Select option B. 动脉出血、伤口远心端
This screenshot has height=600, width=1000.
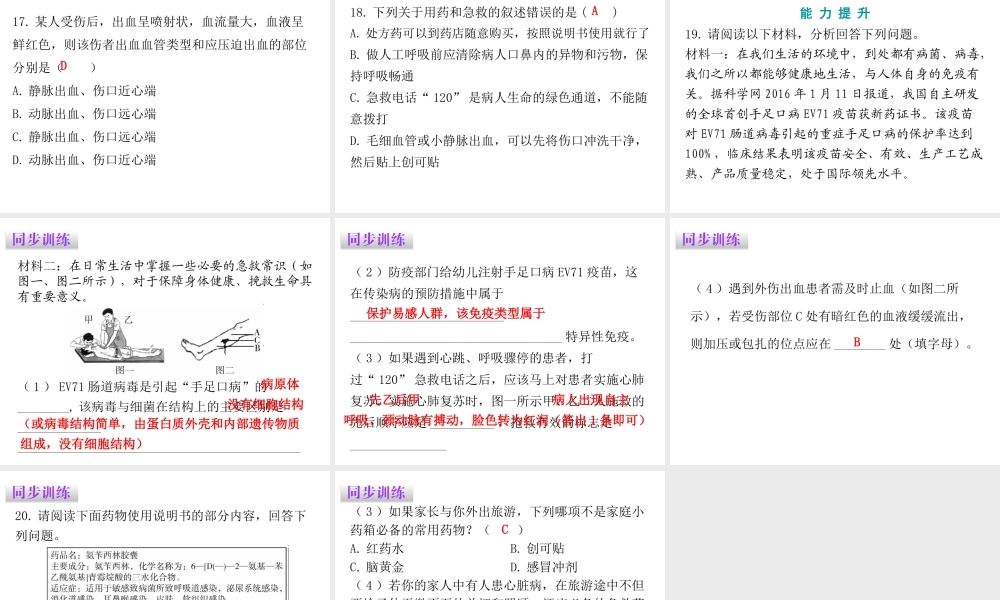(x=84, y=113)
